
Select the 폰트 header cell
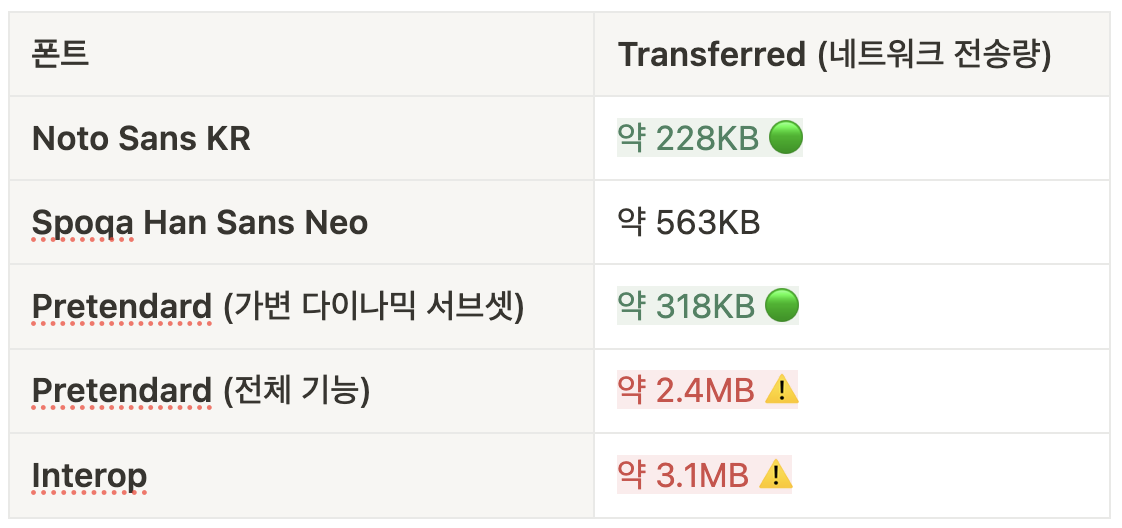[x=61, y=54]
